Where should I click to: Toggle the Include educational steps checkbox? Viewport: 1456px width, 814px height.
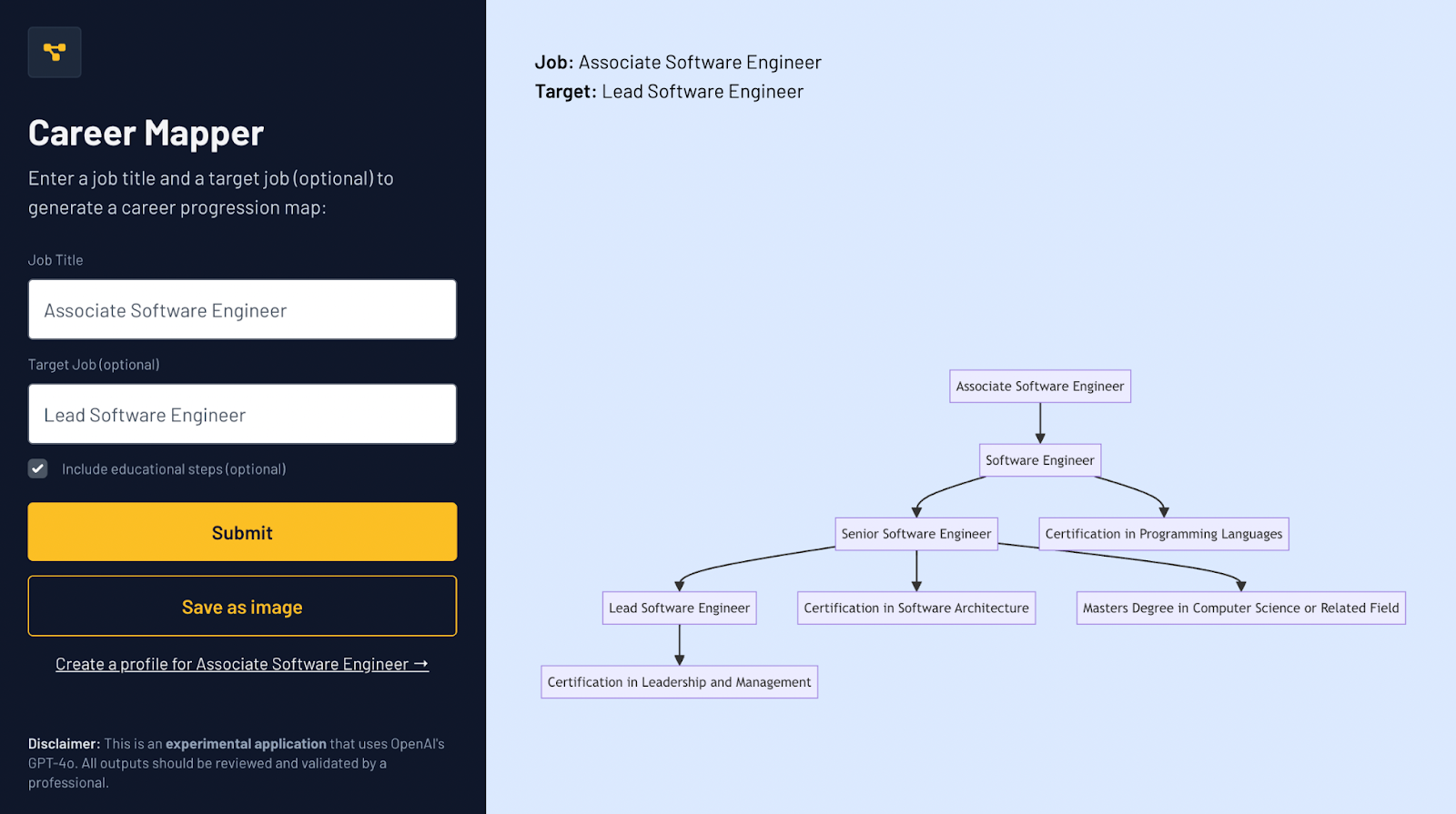(x=38, y=469)
